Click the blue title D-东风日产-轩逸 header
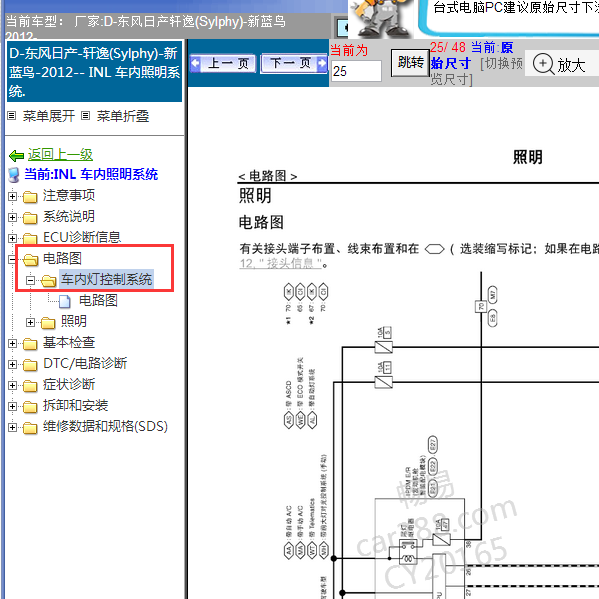 pyautogui.click(x=94, y=72)
